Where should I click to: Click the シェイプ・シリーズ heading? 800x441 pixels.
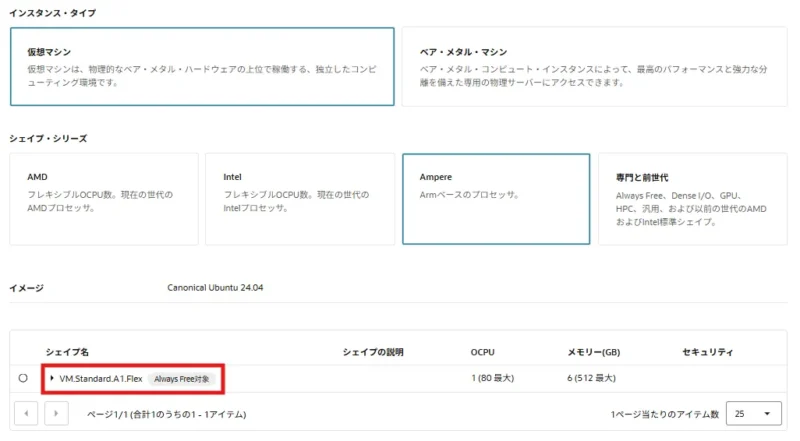(48, 139)
